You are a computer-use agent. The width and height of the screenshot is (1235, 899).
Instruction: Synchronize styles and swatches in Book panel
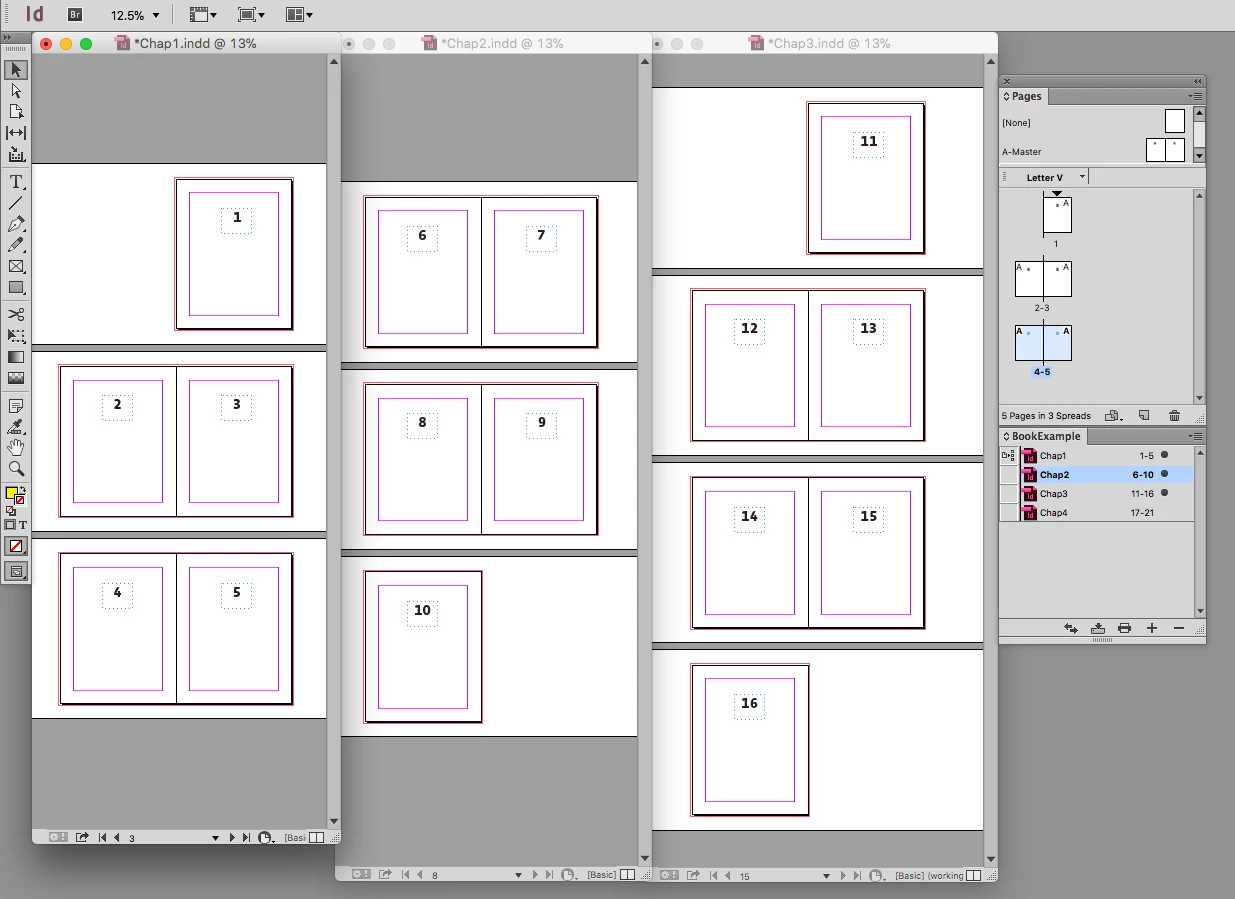[1071, 628]
